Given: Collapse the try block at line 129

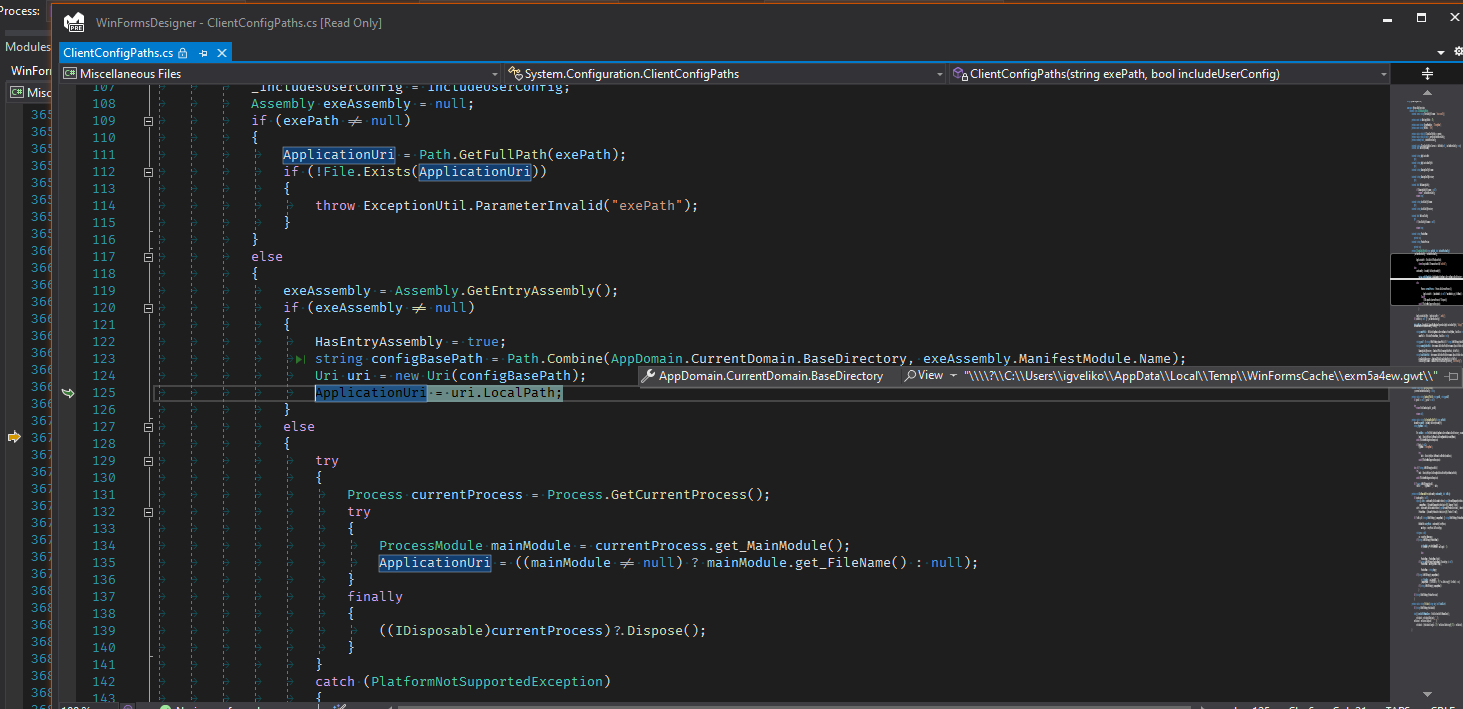Looking at the screenshot, I should point(148,461).
